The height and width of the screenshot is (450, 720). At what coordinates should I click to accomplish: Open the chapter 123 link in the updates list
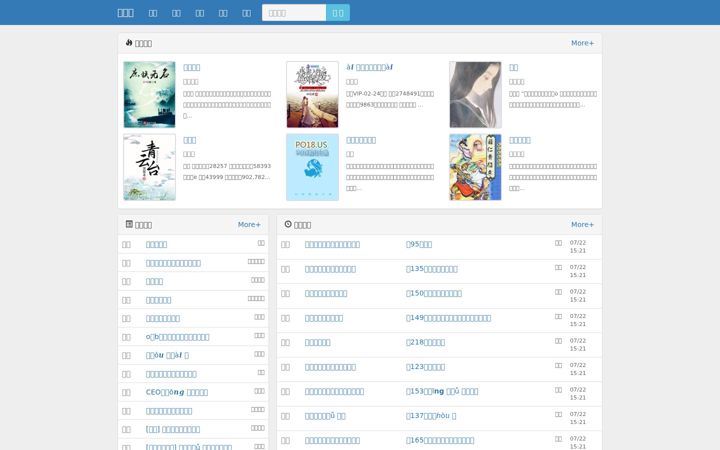click(425, 367)
